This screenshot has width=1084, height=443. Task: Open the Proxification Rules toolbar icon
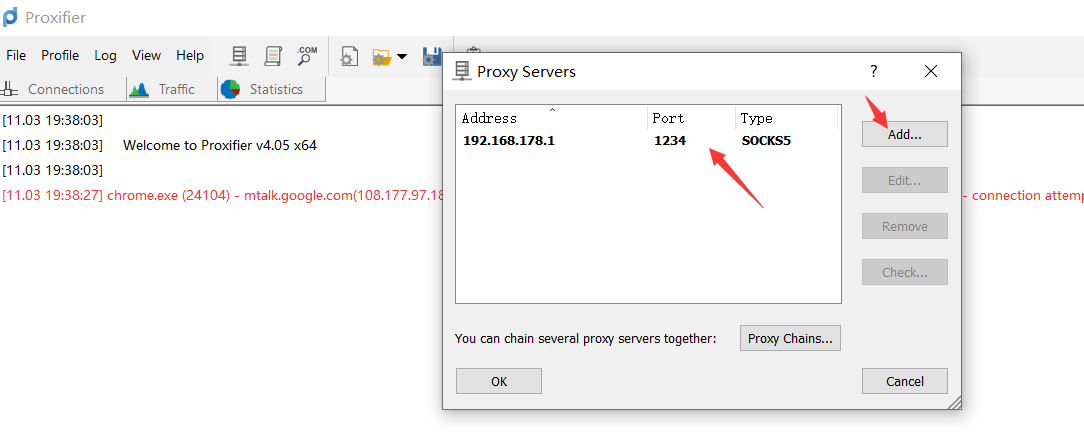pyautogui.click(x=273, y=56)
